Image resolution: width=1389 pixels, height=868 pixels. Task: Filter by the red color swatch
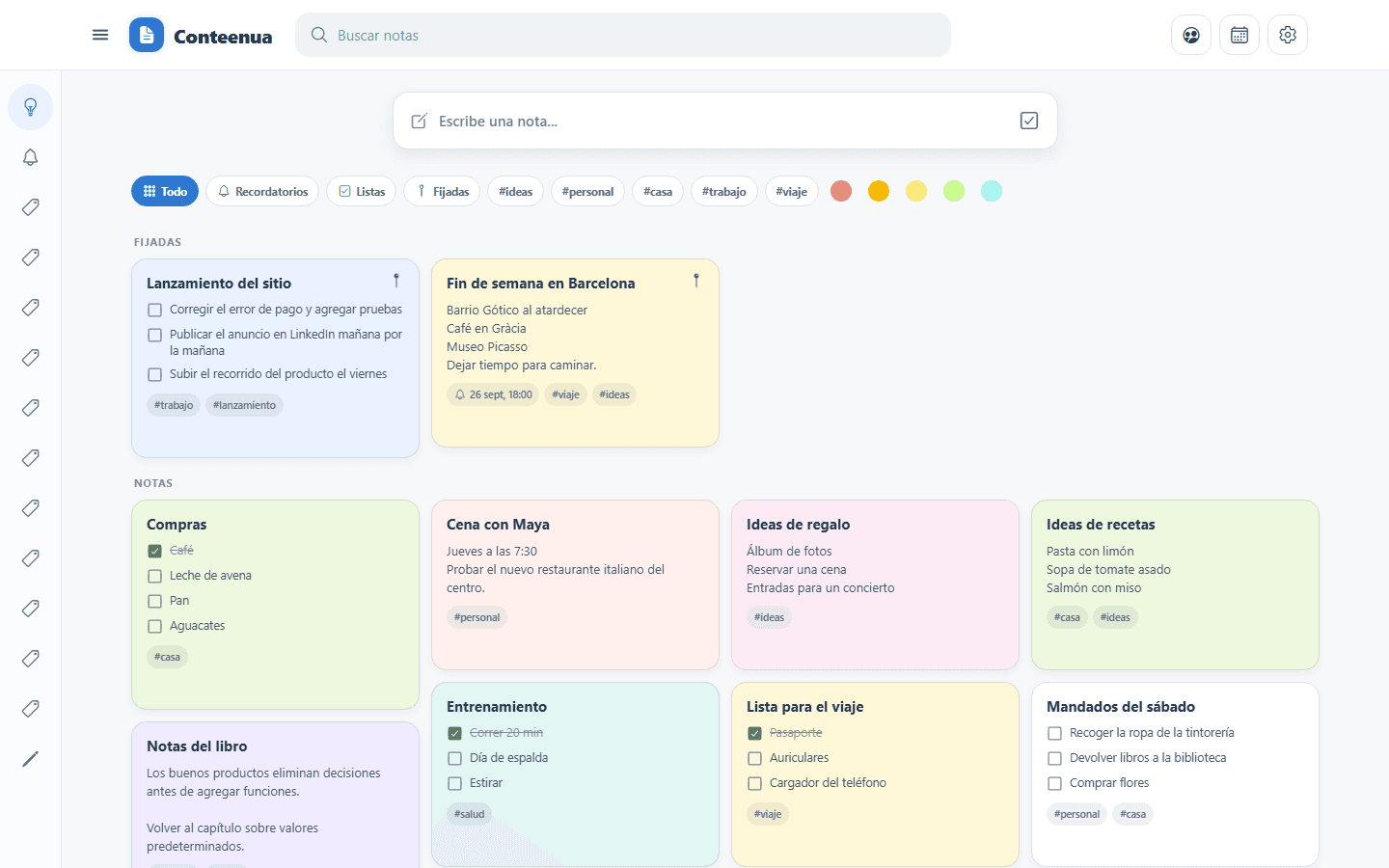pos(841,191)
